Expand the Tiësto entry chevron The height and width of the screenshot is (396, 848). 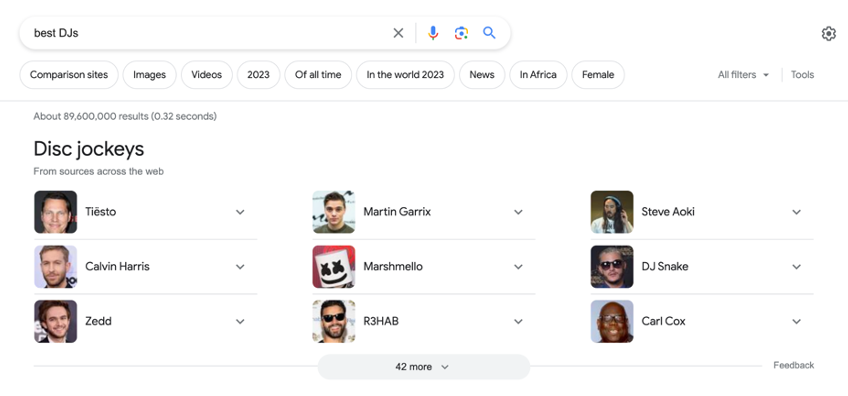pyautogui.click(x=240, y=212)
